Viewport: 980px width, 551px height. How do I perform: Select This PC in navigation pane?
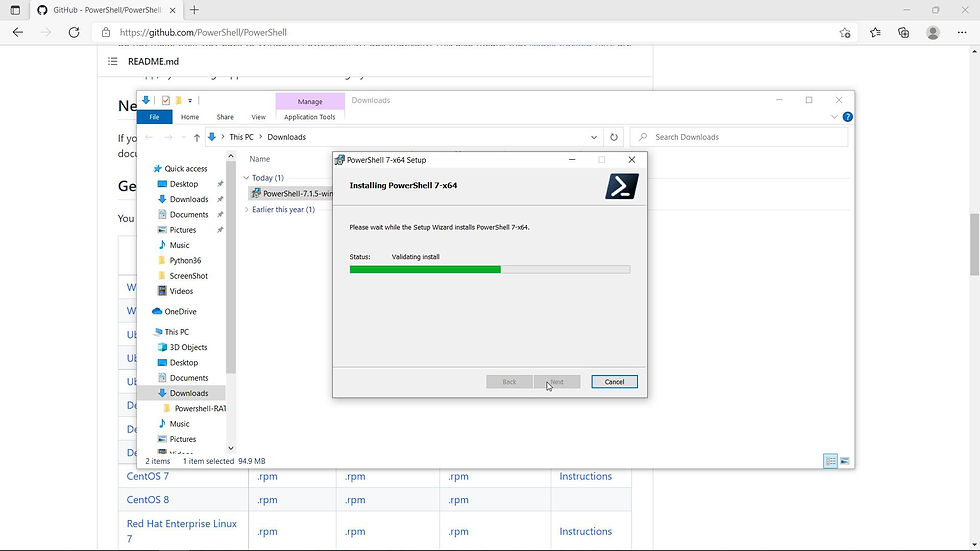click(x=176, y=332)
